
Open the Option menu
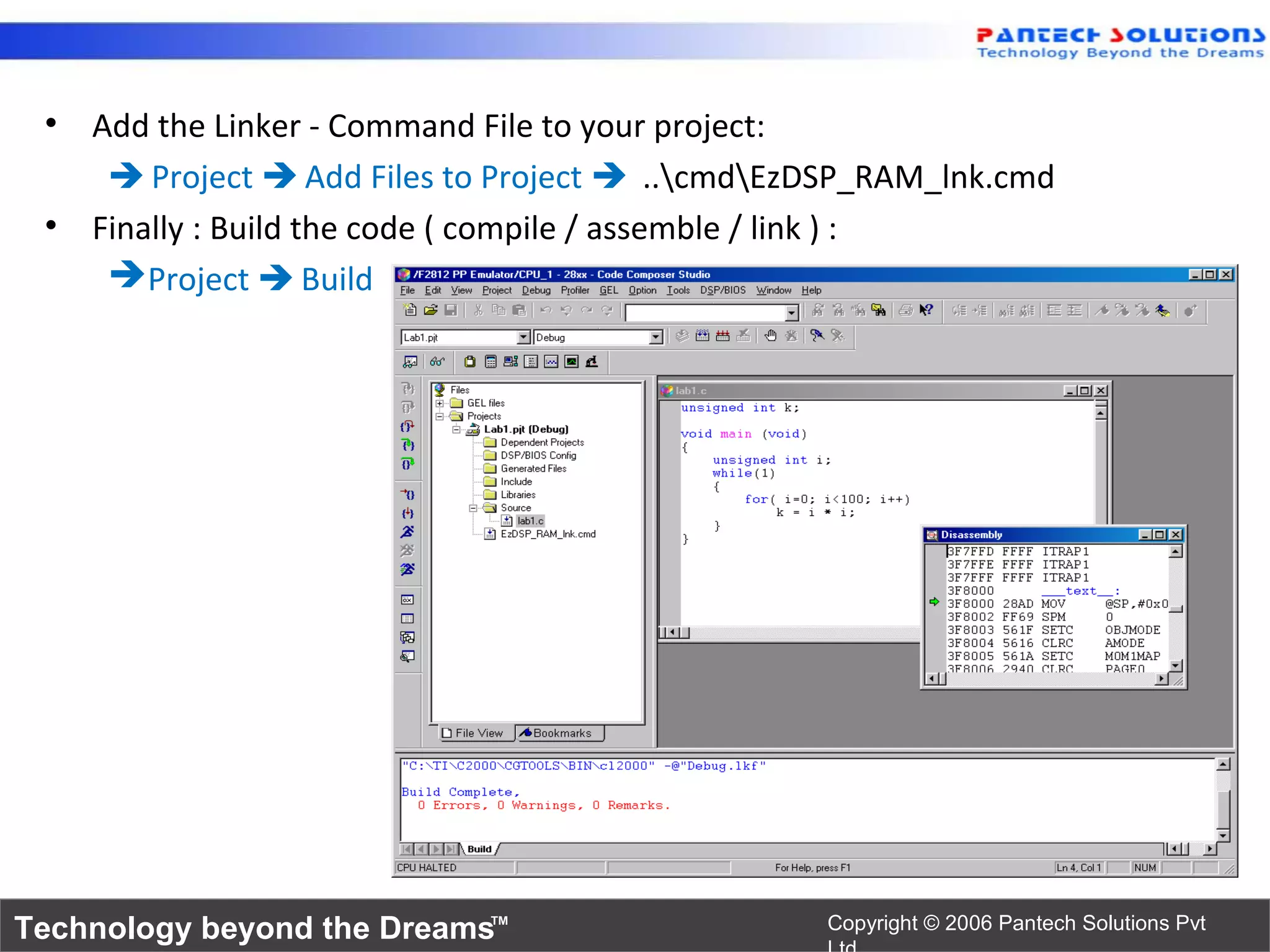tap(642, 290)
